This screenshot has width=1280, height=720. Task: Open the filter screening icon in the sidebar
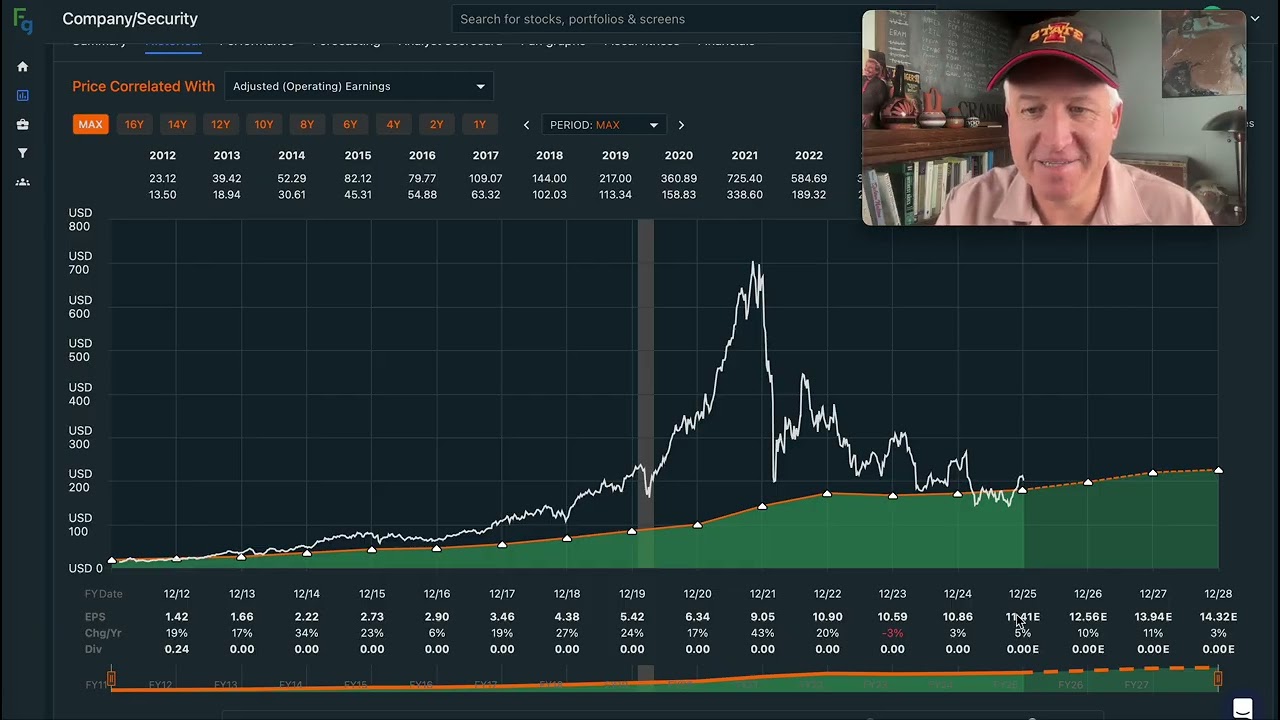pyautogui.click(x=23, y=153)
